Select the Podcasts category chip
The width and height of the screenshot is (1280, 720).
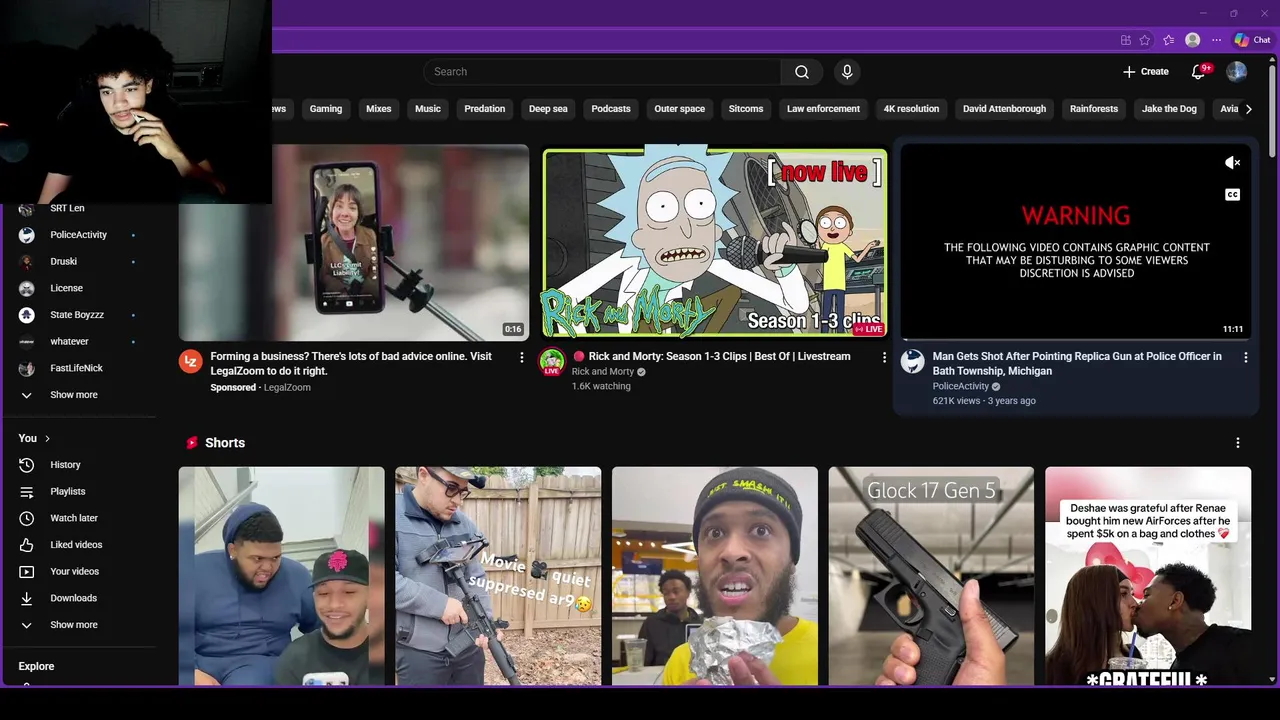(x=611, y=109)
